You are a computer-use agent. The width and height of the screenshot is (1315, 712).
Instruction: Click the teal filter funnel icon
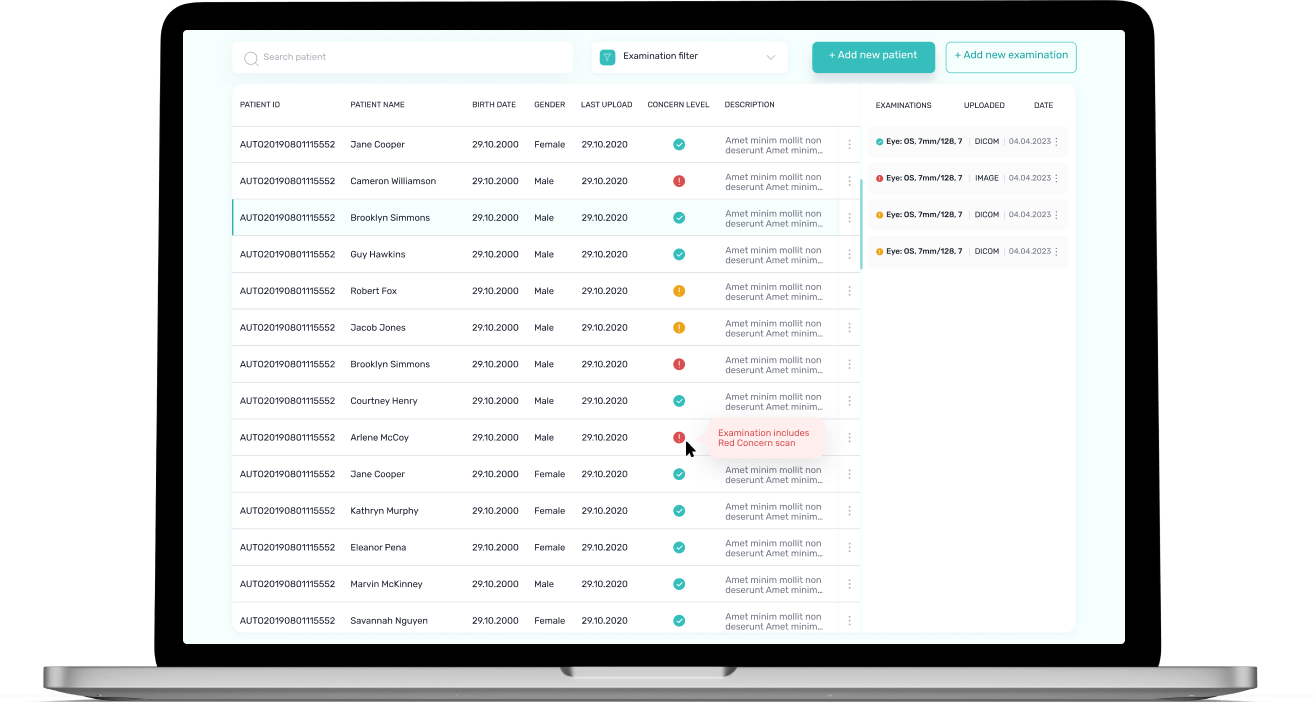point(607,57)
